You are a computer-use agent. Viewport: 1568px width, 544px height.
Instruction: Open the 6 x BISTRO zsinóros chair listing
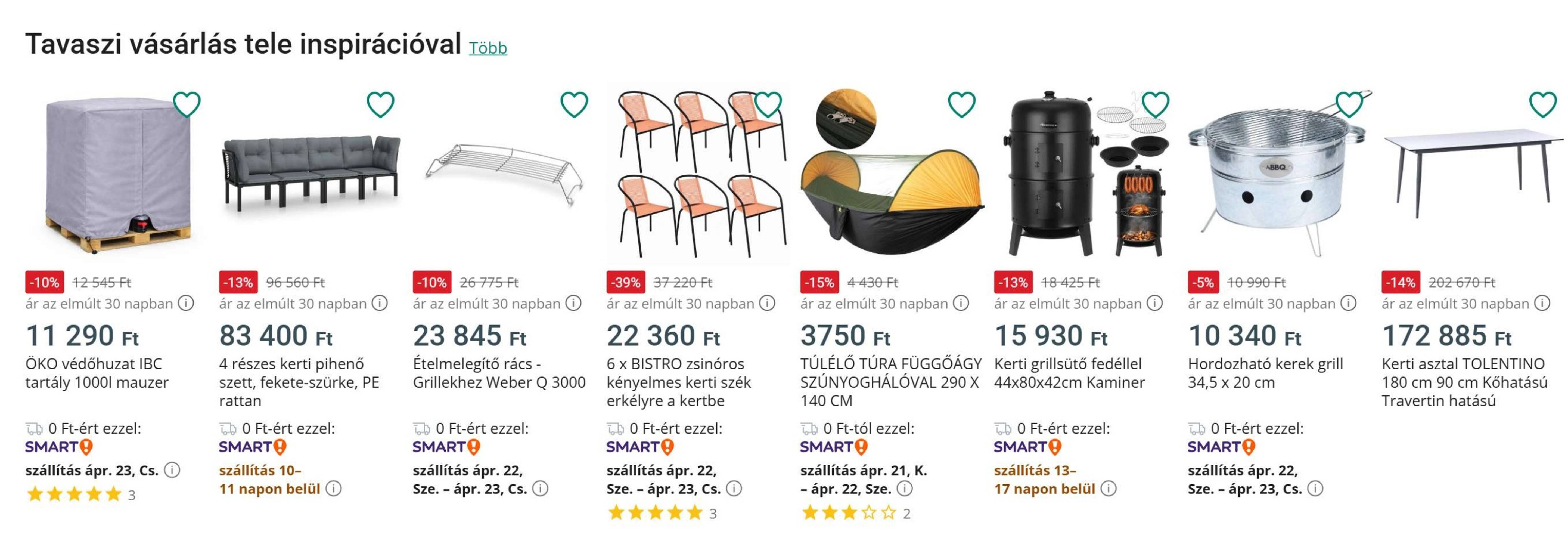[x=678, y=382]
